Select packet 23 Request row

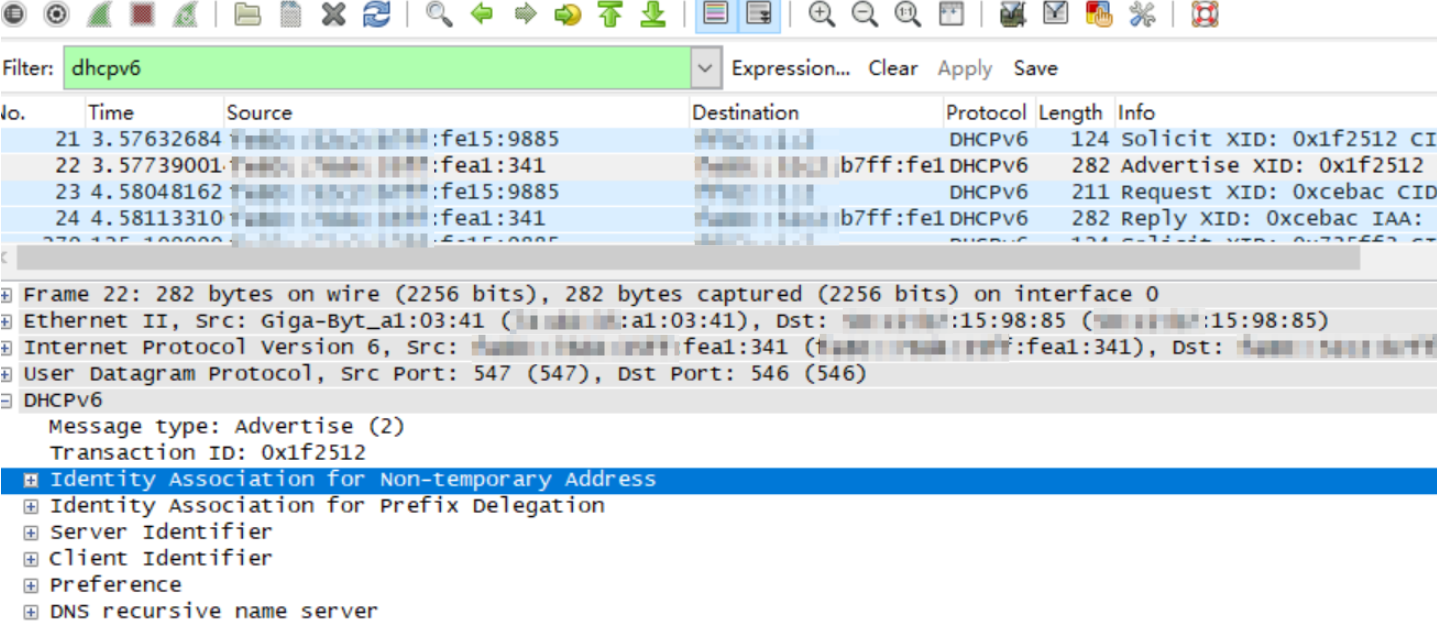(718, 191)
